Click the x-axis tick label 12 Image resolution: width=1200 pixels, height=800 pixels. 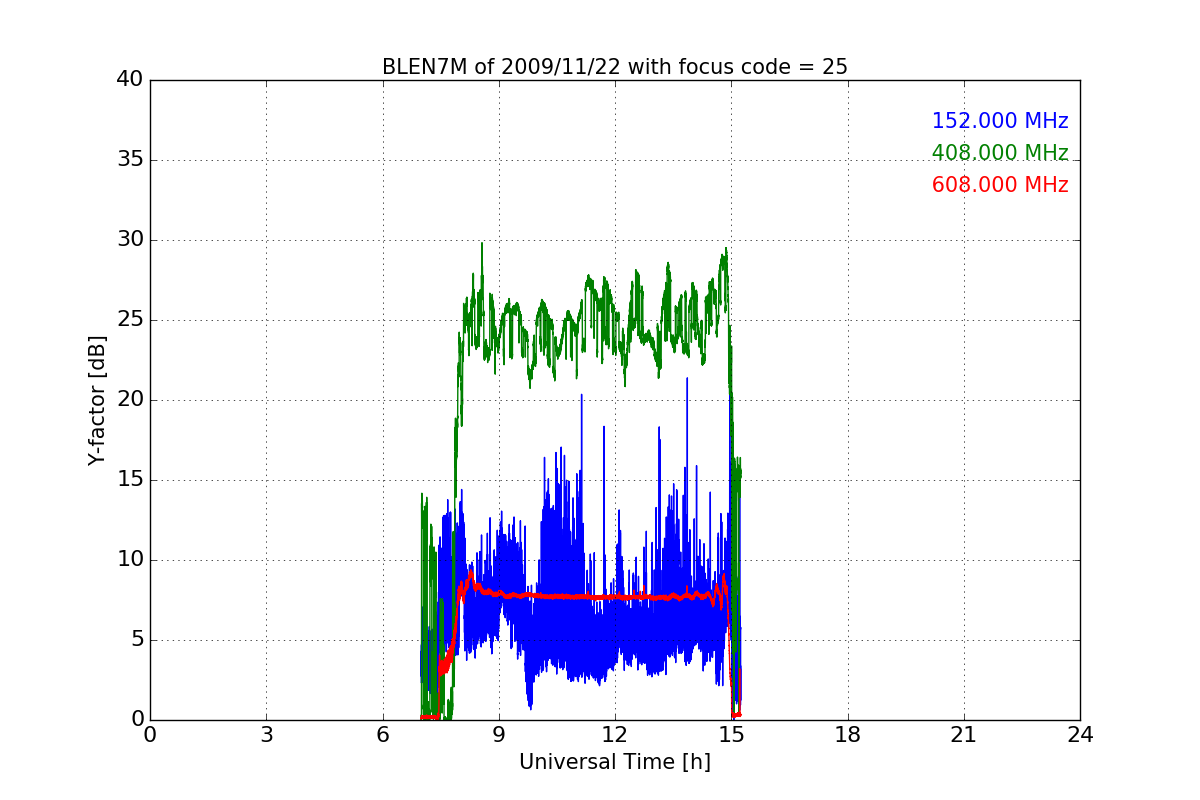pyautogui.click(x=615, y=735)
